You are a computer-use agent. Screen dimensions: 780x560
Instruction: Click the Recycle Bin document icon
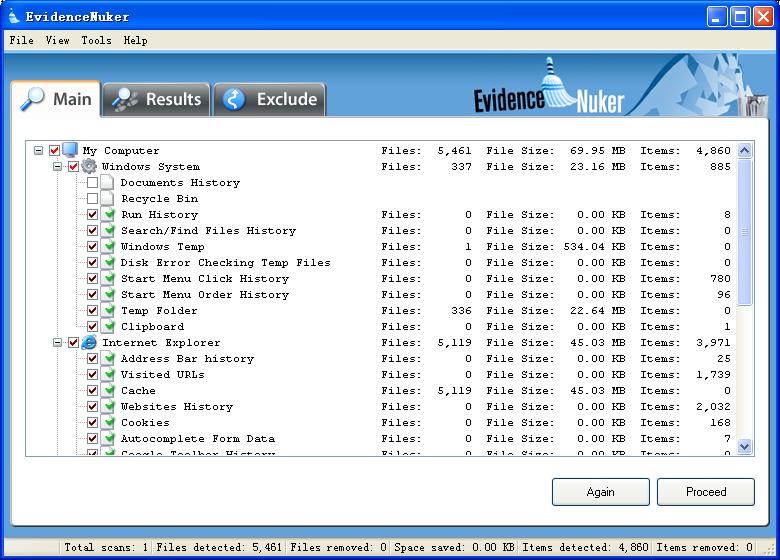(x=108, y=199)
